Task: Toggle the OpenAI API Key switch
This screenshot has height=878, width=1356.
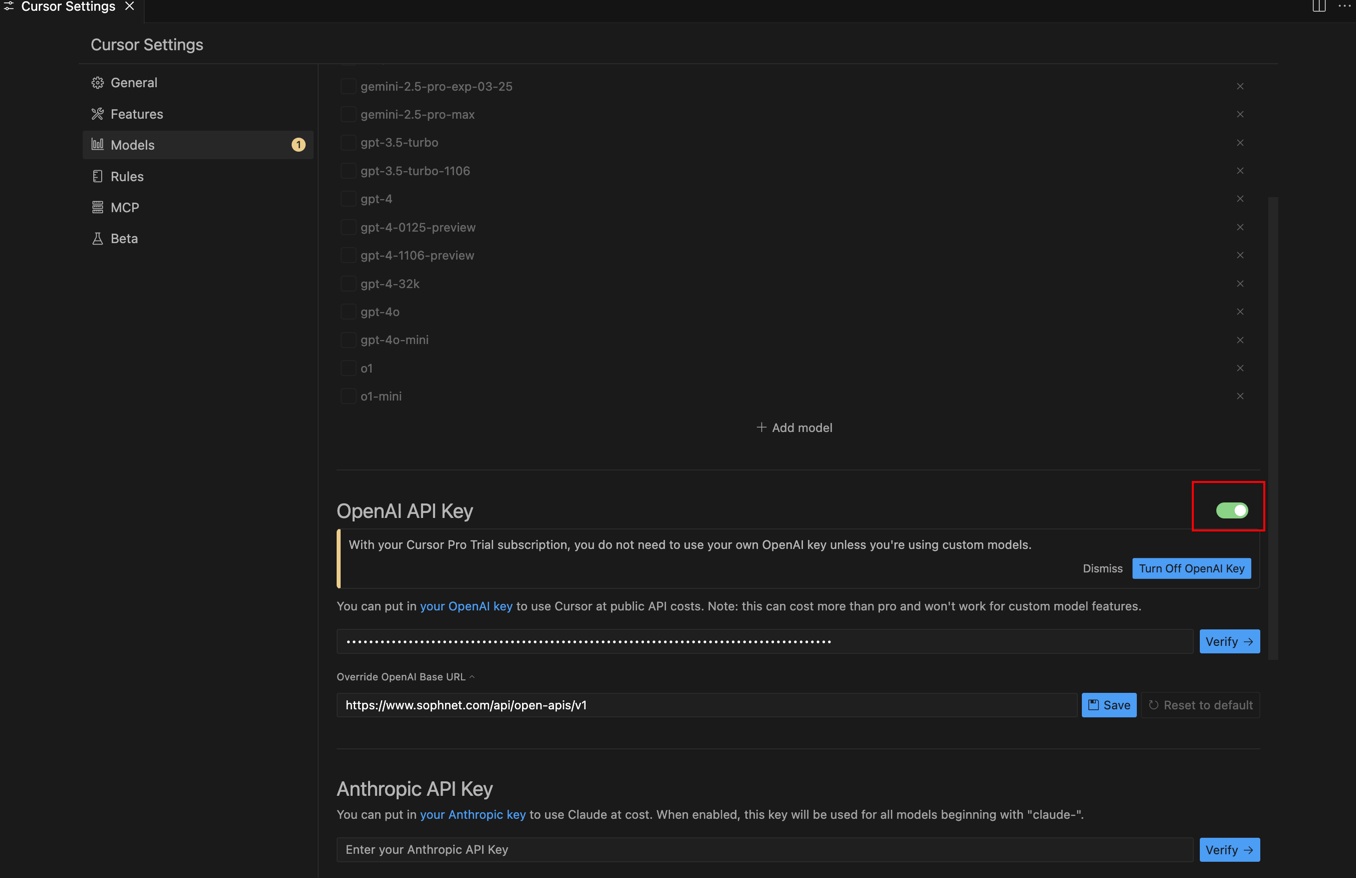Action: 1232,510
